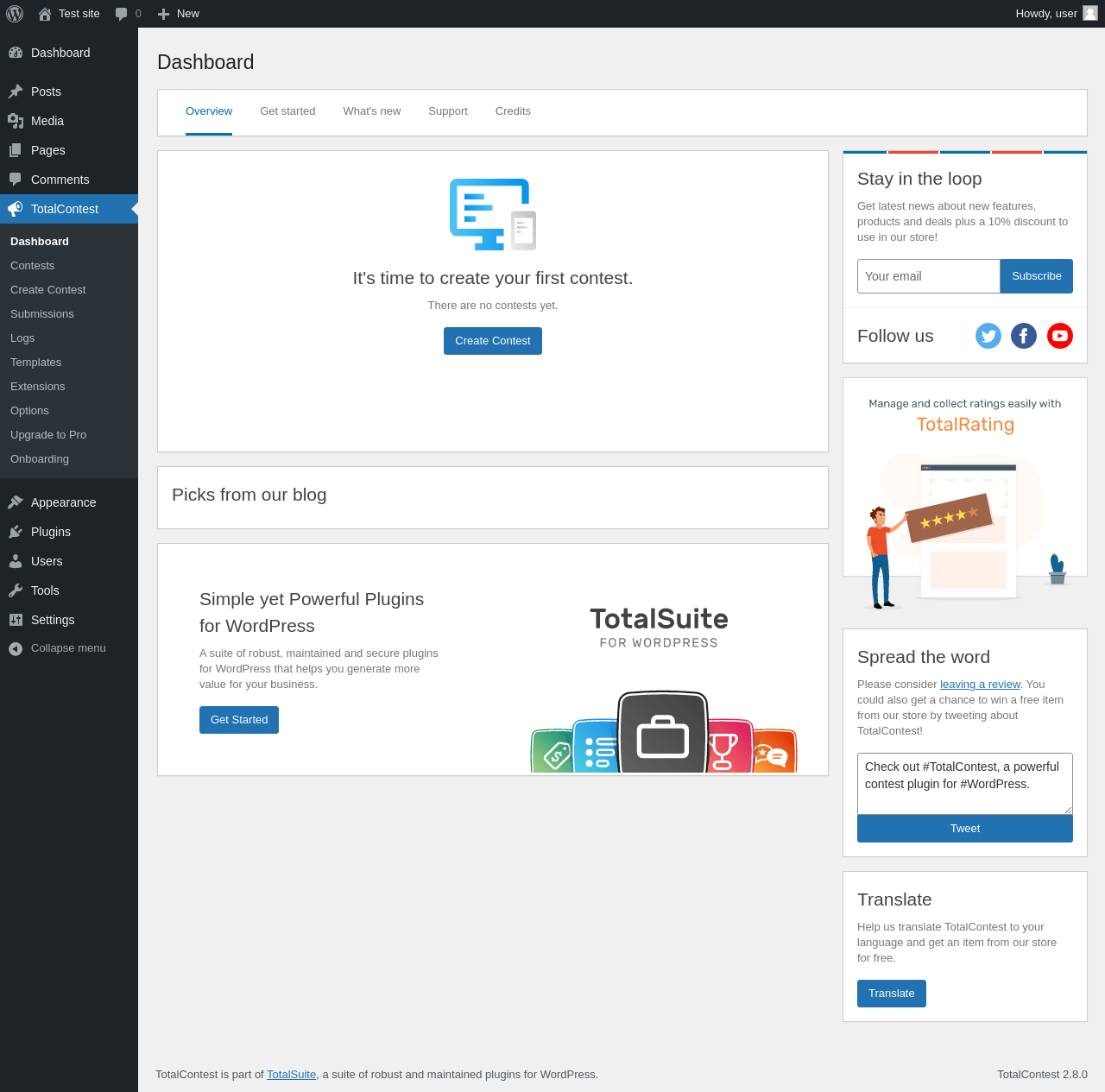Click the Users person icon
This screenshot has height=1092, width=1105.
(x=16, y=561)
